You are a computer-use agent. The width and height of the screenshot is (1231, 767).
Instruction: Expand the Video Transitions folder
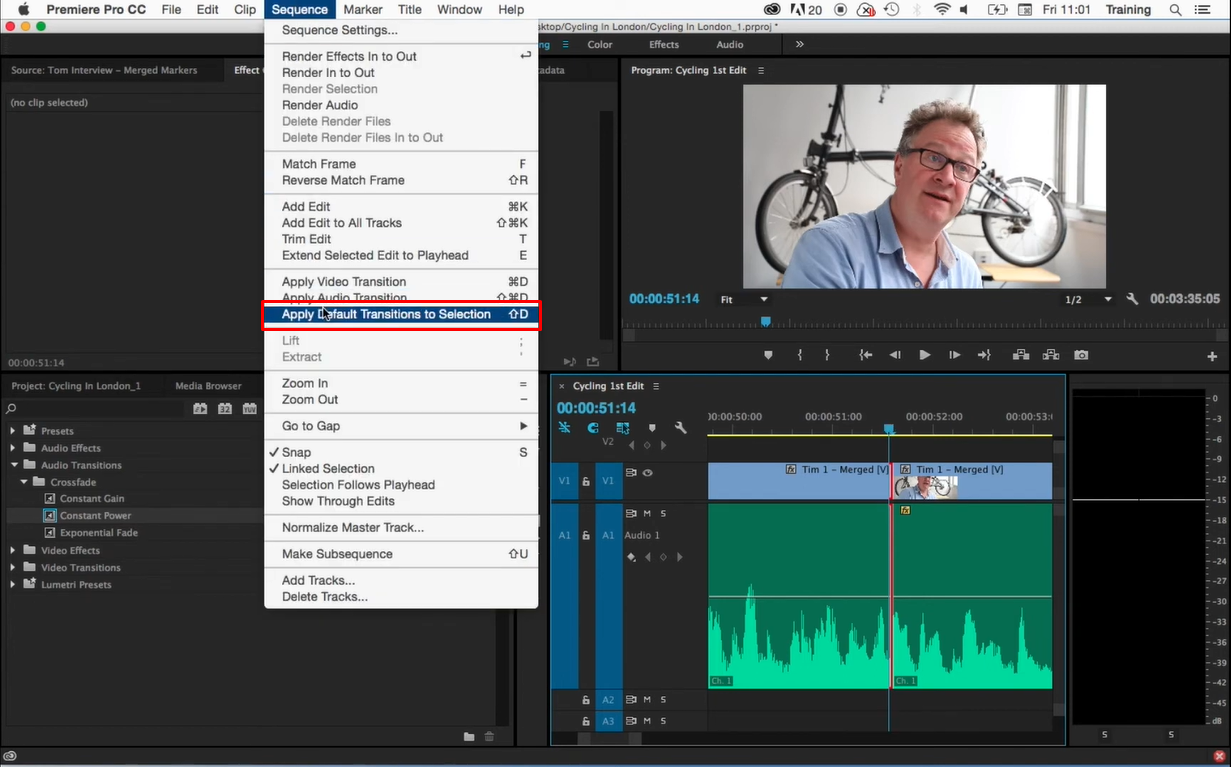click(x=13, y=567)
